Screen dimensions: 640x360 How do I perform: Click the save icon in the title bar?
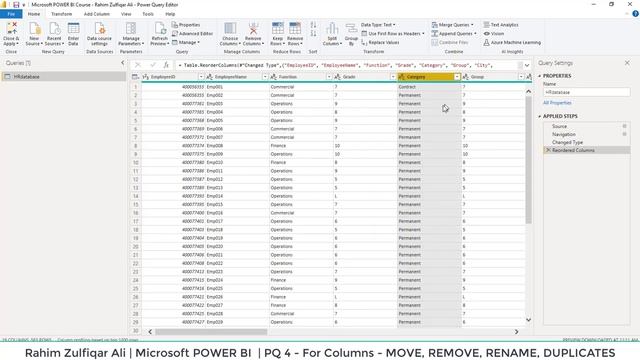[x=16, y=4]
